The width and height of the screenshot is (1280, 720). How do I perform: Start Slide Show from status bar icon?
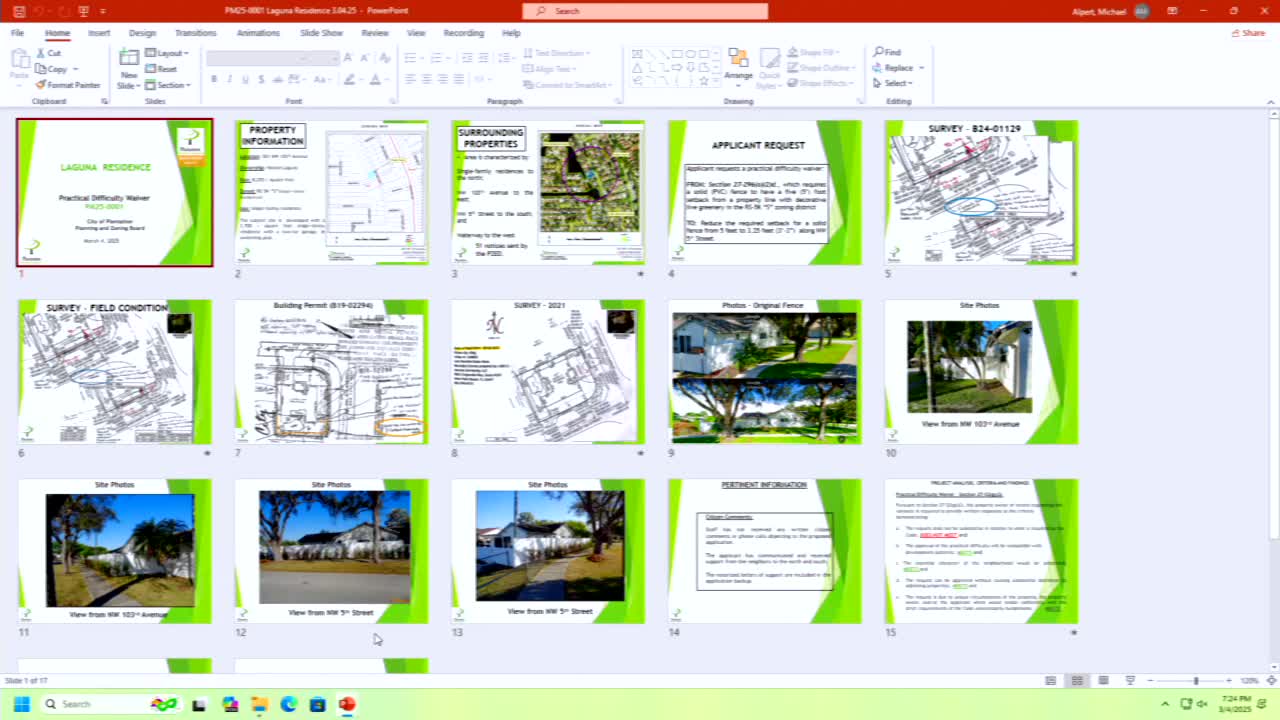point(1129,680)
